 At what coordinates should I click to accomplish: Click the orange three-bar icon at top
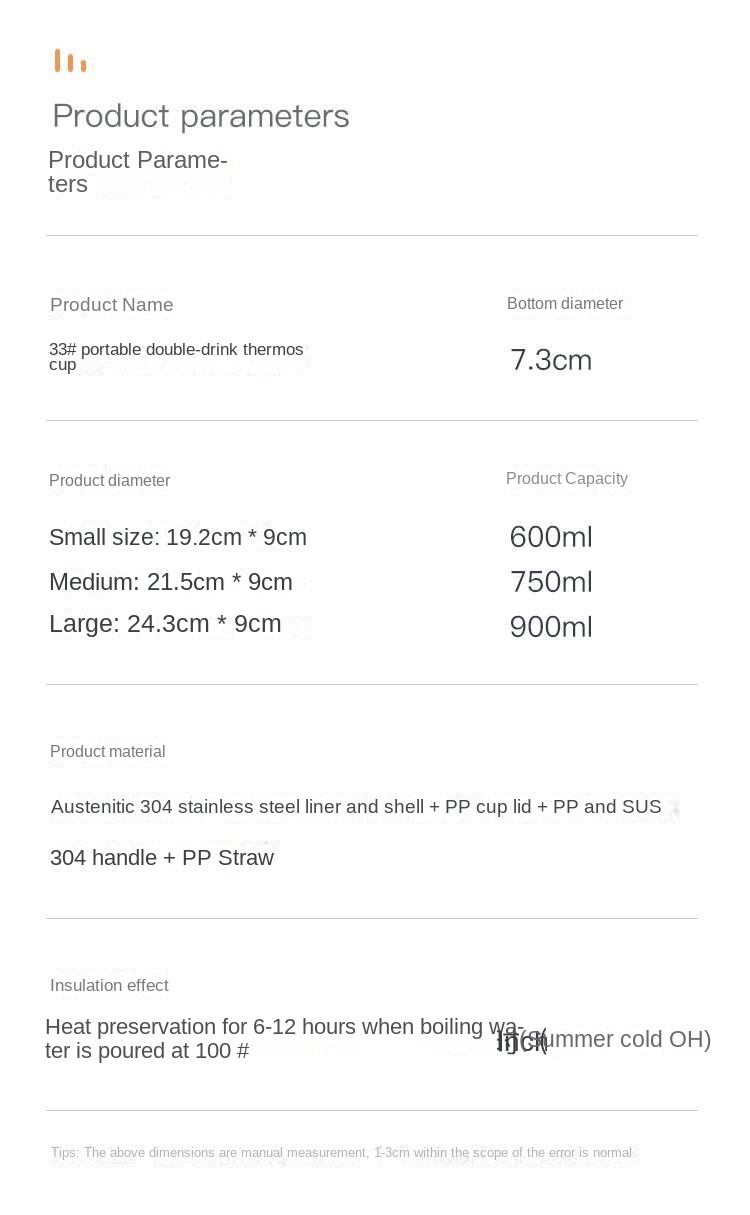point(70,61)
